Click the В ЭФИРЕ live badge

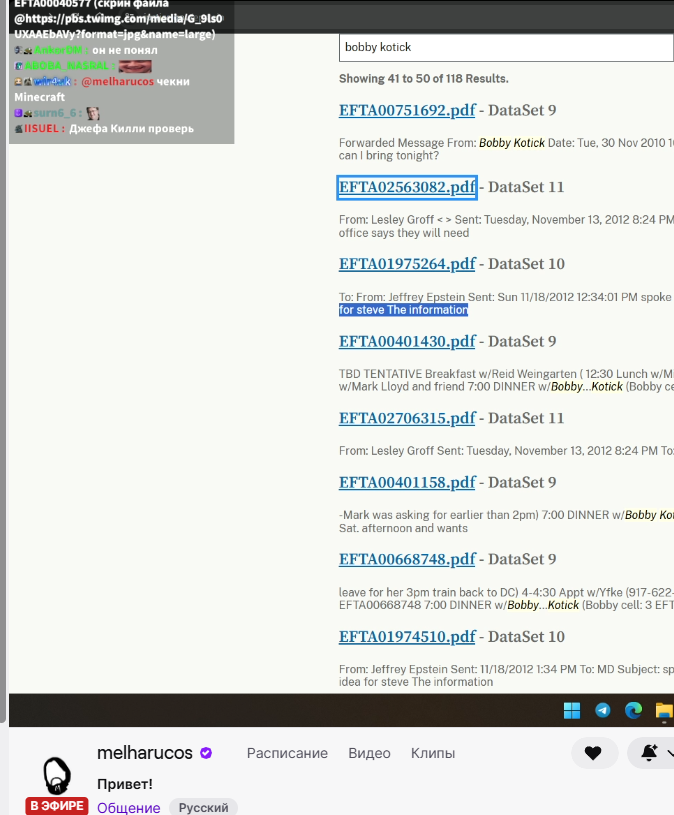(57, 806)
